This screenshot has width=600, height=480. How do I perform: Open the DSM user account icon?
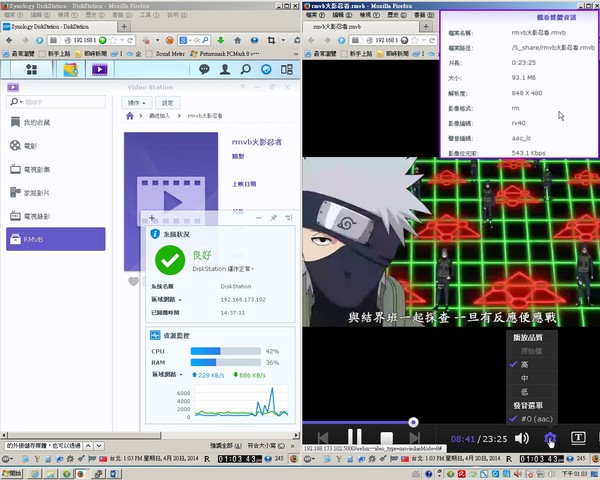click(x=223, y=70)
